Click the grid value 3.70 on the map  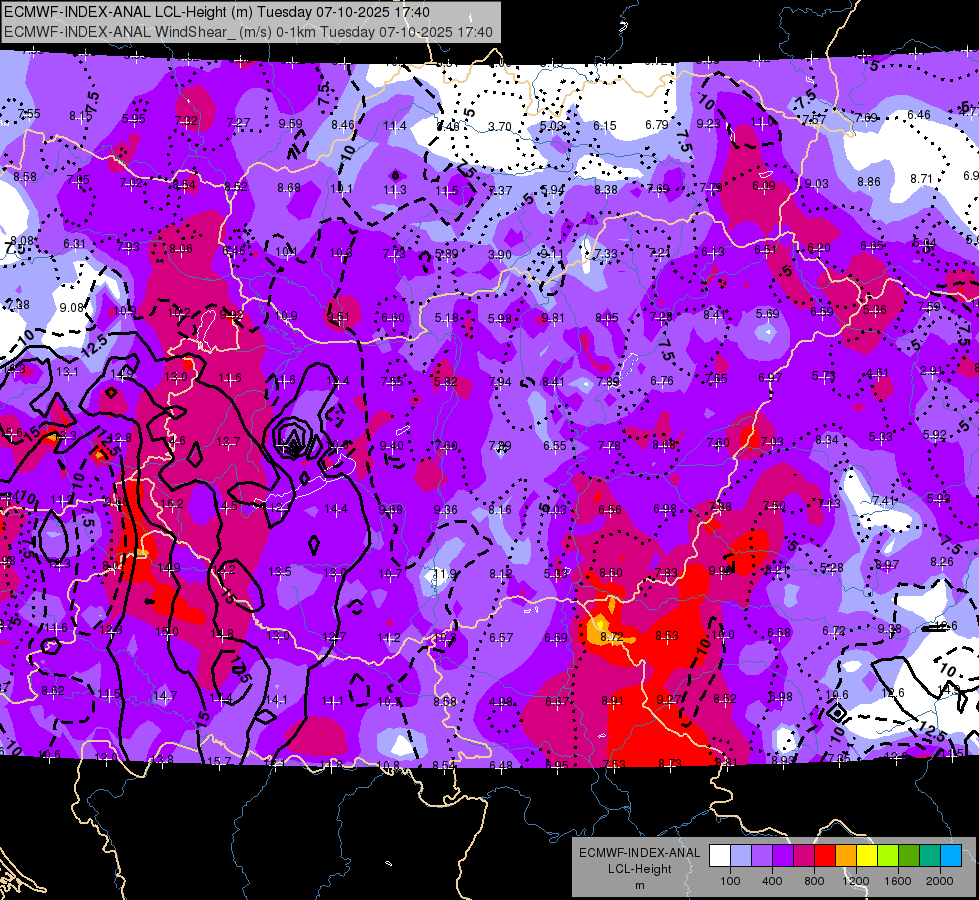click(499, 126)
